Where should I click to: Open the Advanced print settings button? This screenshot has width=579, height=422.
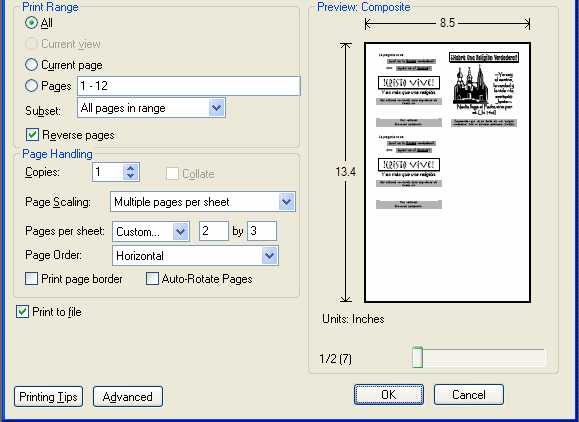point(128,397)
